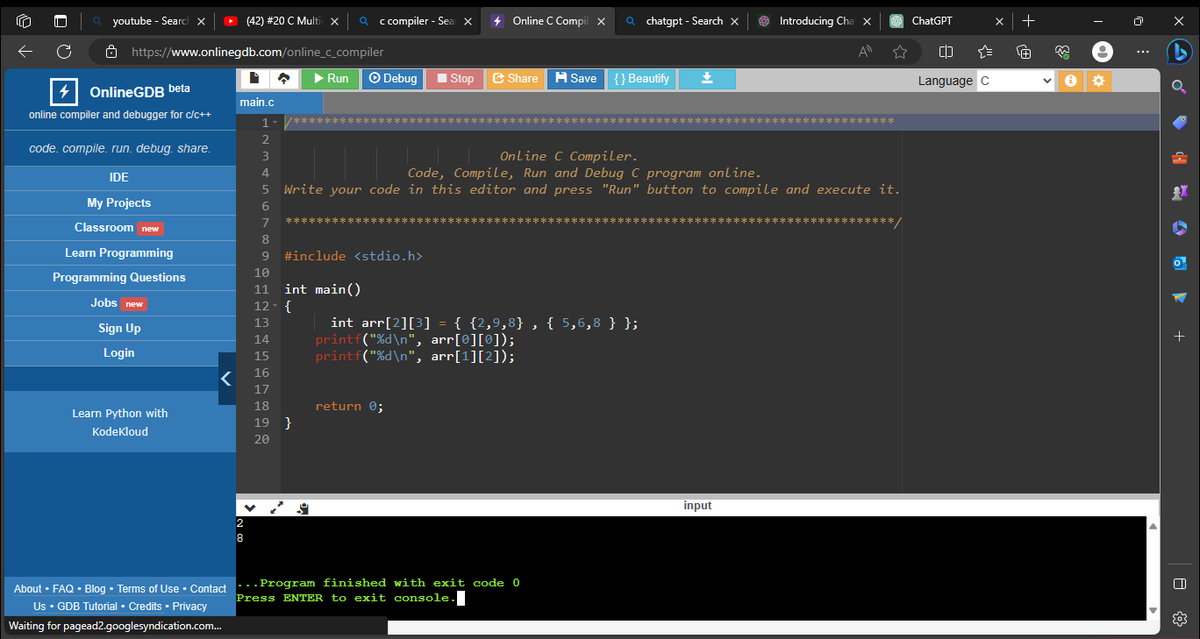1200x639 pixels.
Task: Open Terms of Use footer link
Action: [148, 589]
